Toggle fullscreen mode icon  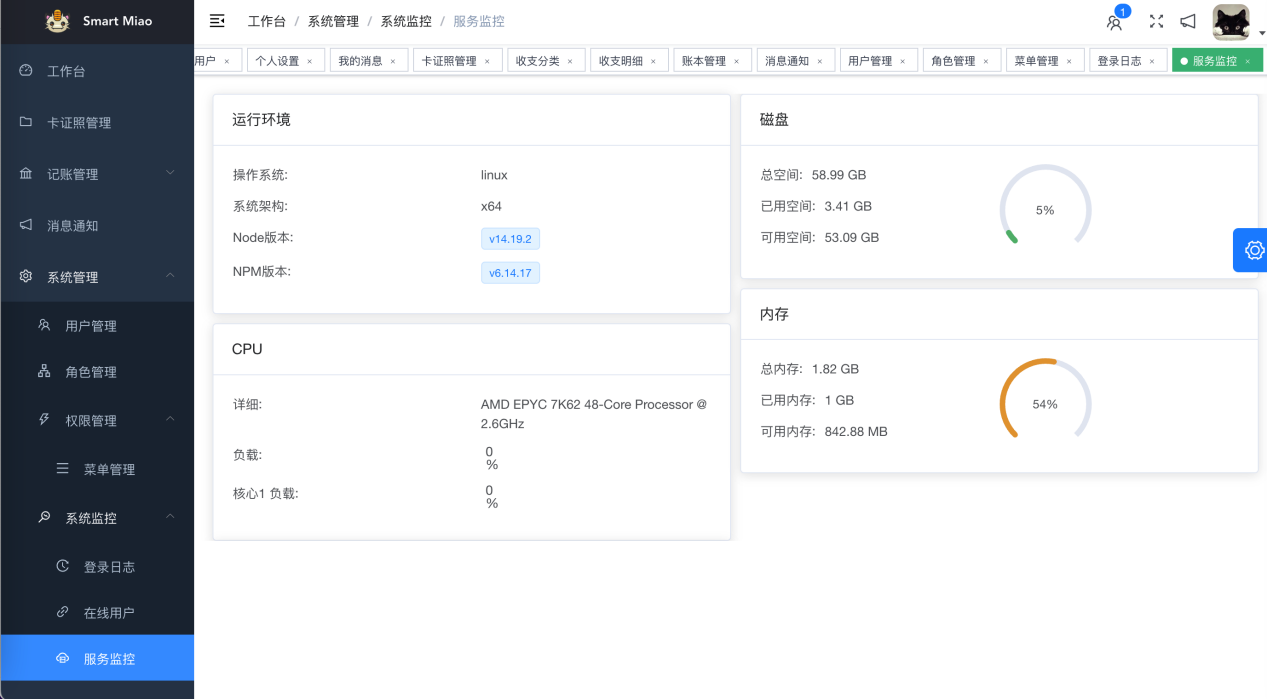[1156, 21]
